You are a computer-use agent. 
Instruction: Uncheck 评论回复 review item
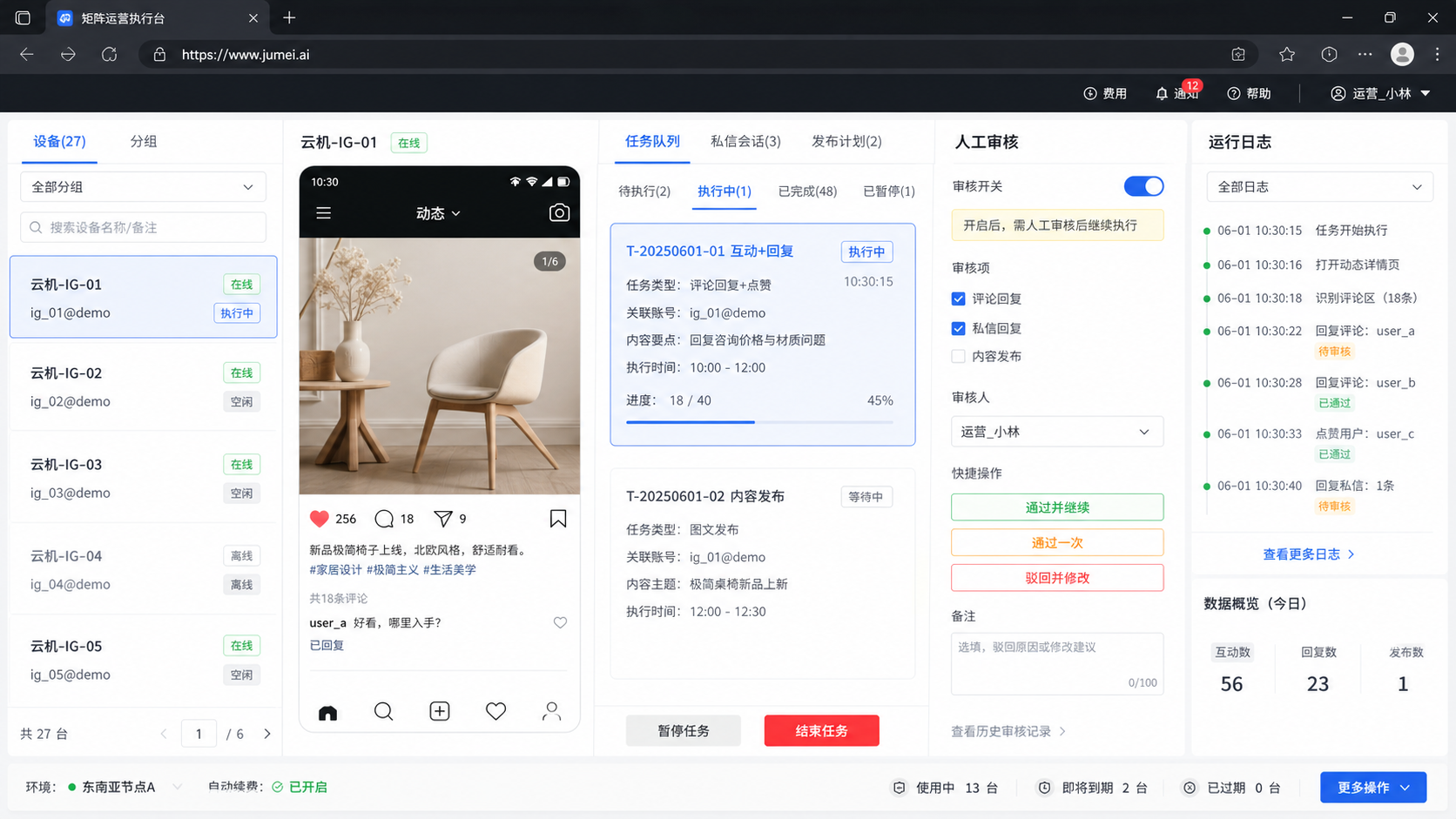point(958,299)
